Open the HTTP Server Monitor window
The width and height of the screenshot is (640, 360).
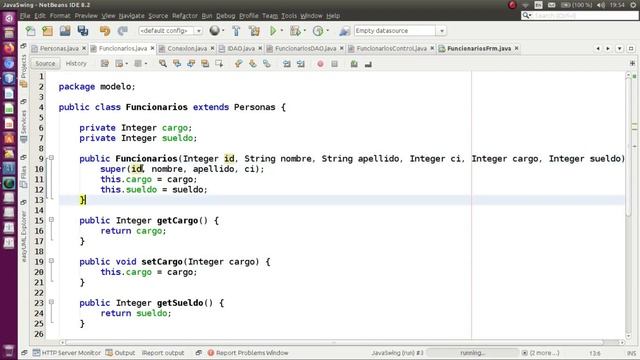pyautogui.click(x=67, y=353)
